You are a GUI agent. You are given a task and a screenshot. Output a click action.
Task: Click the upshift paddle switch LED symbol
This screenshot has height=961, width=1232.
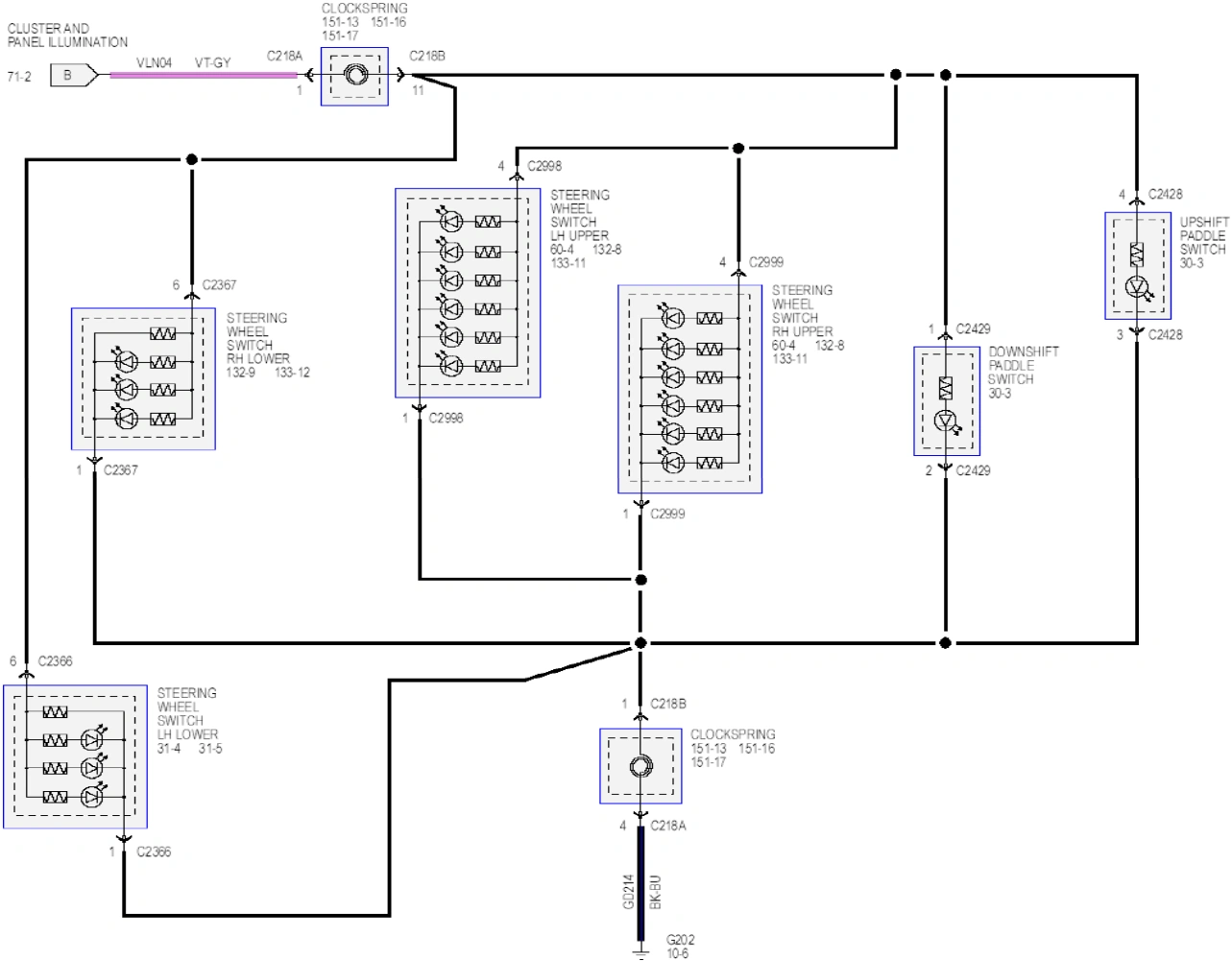click(x=1137, y=286)
